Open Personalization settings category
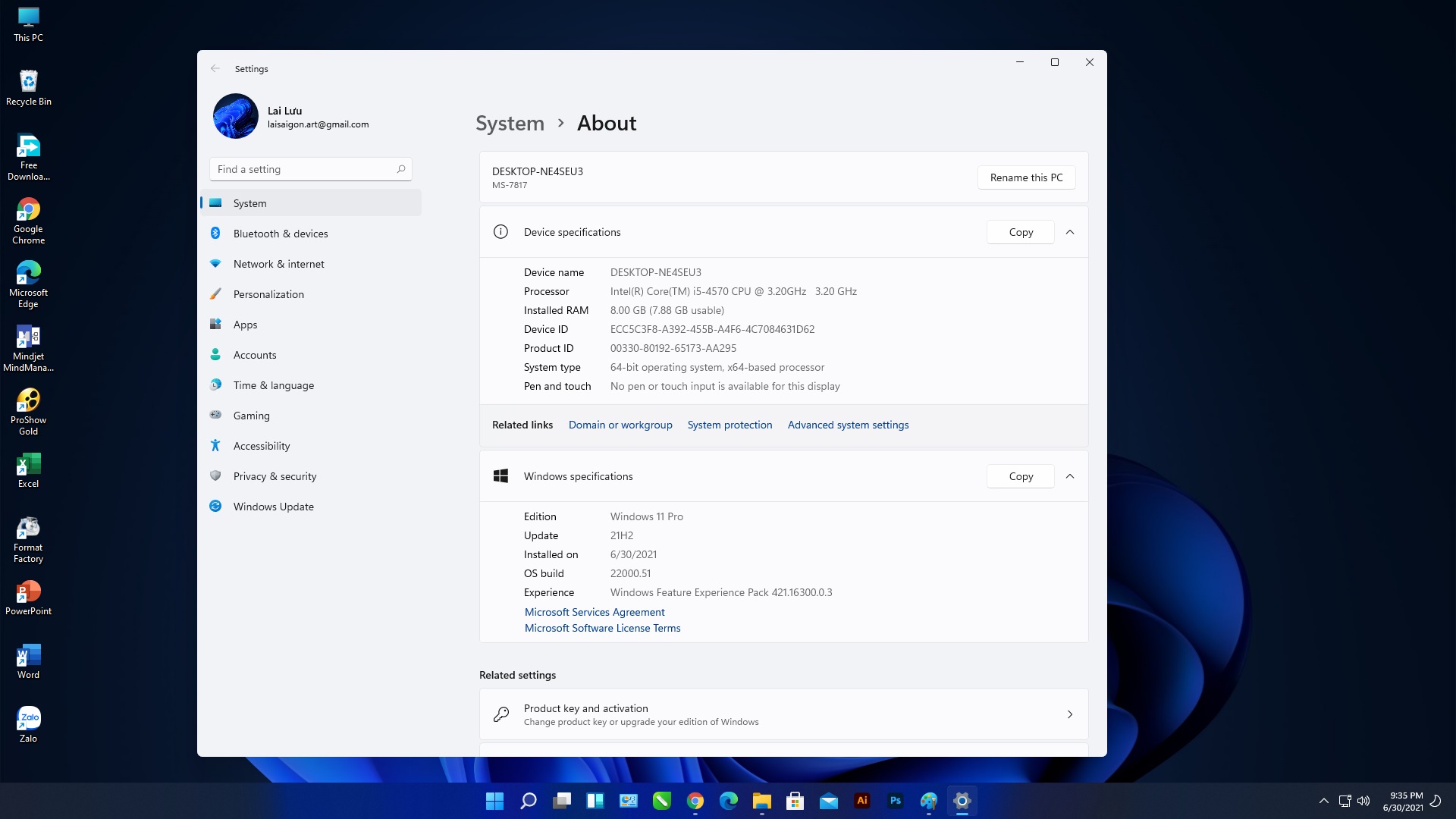 (x=311, y=294)
